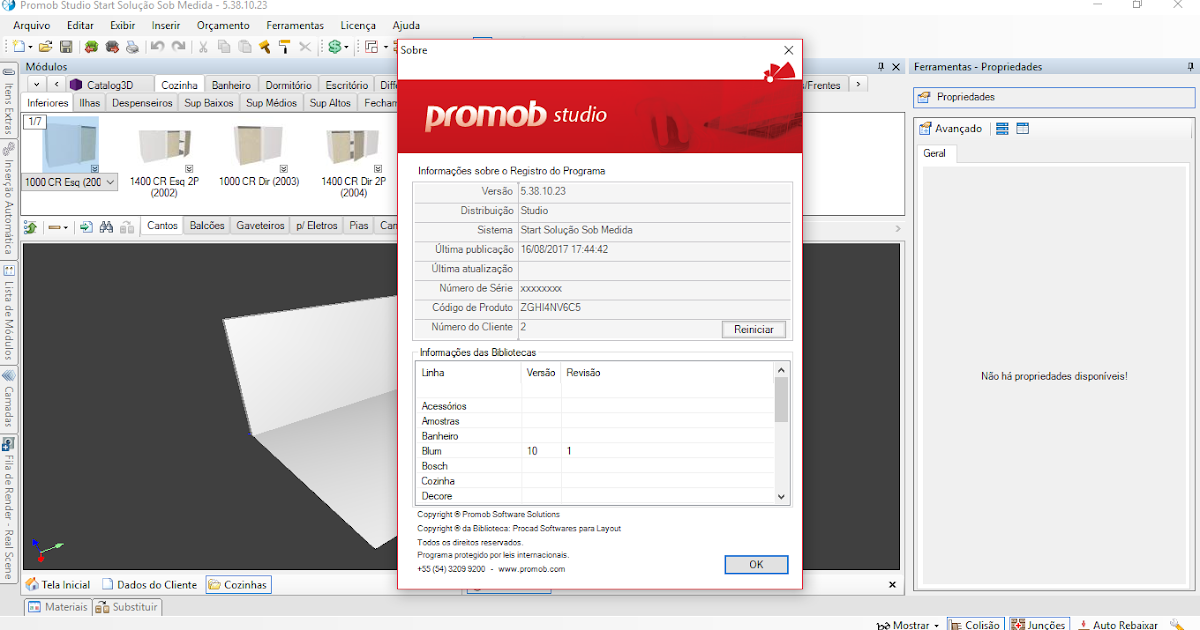Paste with clipboard icon

click(x=245, y=46)
